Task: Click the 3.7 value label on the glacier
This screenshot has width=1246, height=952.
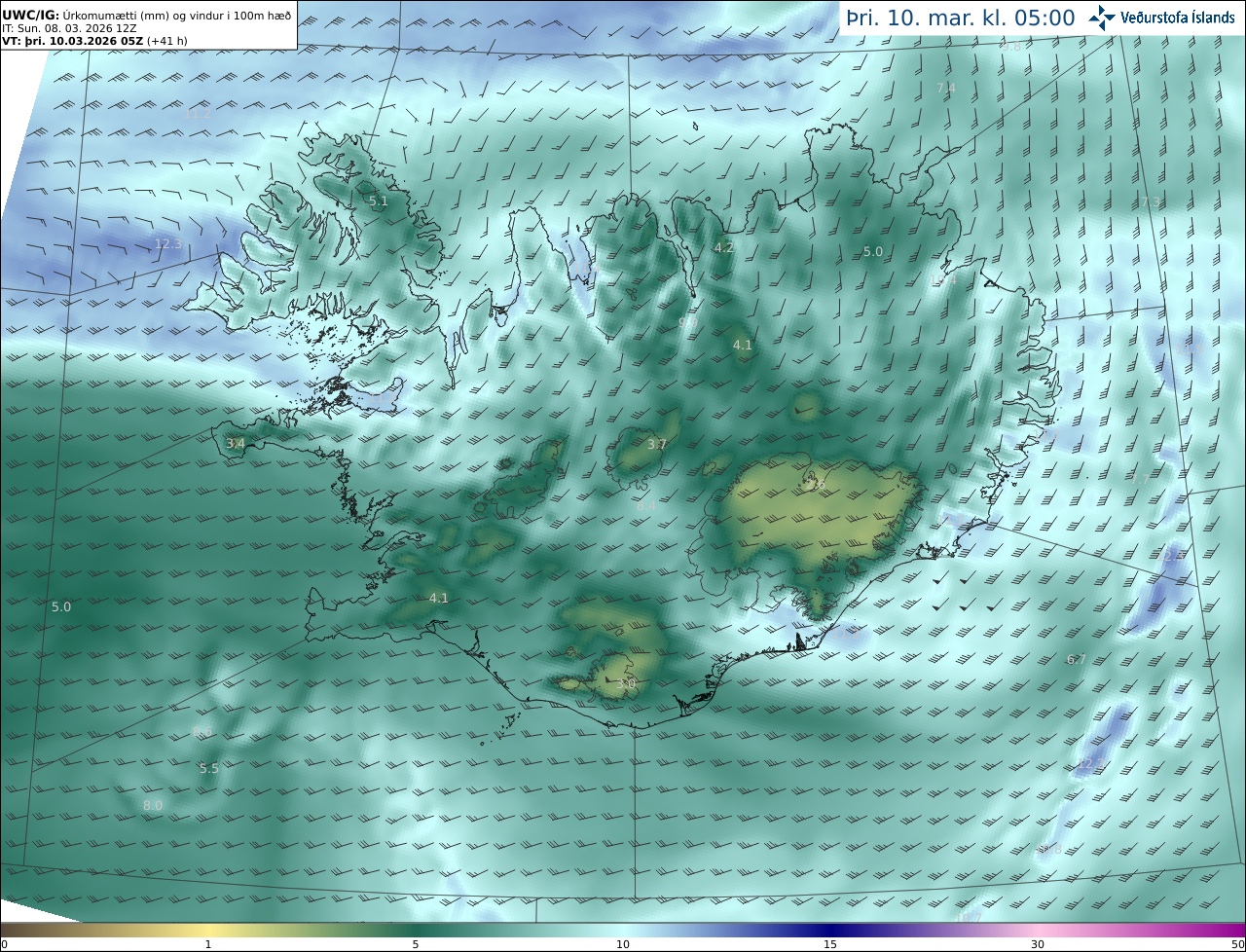Action: pyautogui.click(x=657, y=444)
